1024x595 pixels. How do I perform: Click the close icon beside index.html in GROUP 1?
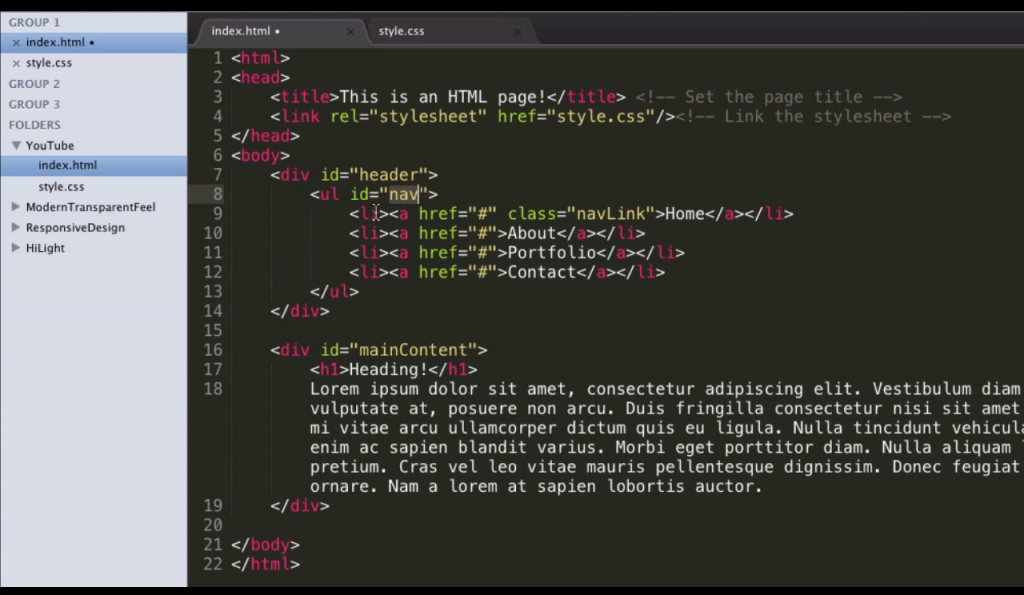[x=16, y=42]
